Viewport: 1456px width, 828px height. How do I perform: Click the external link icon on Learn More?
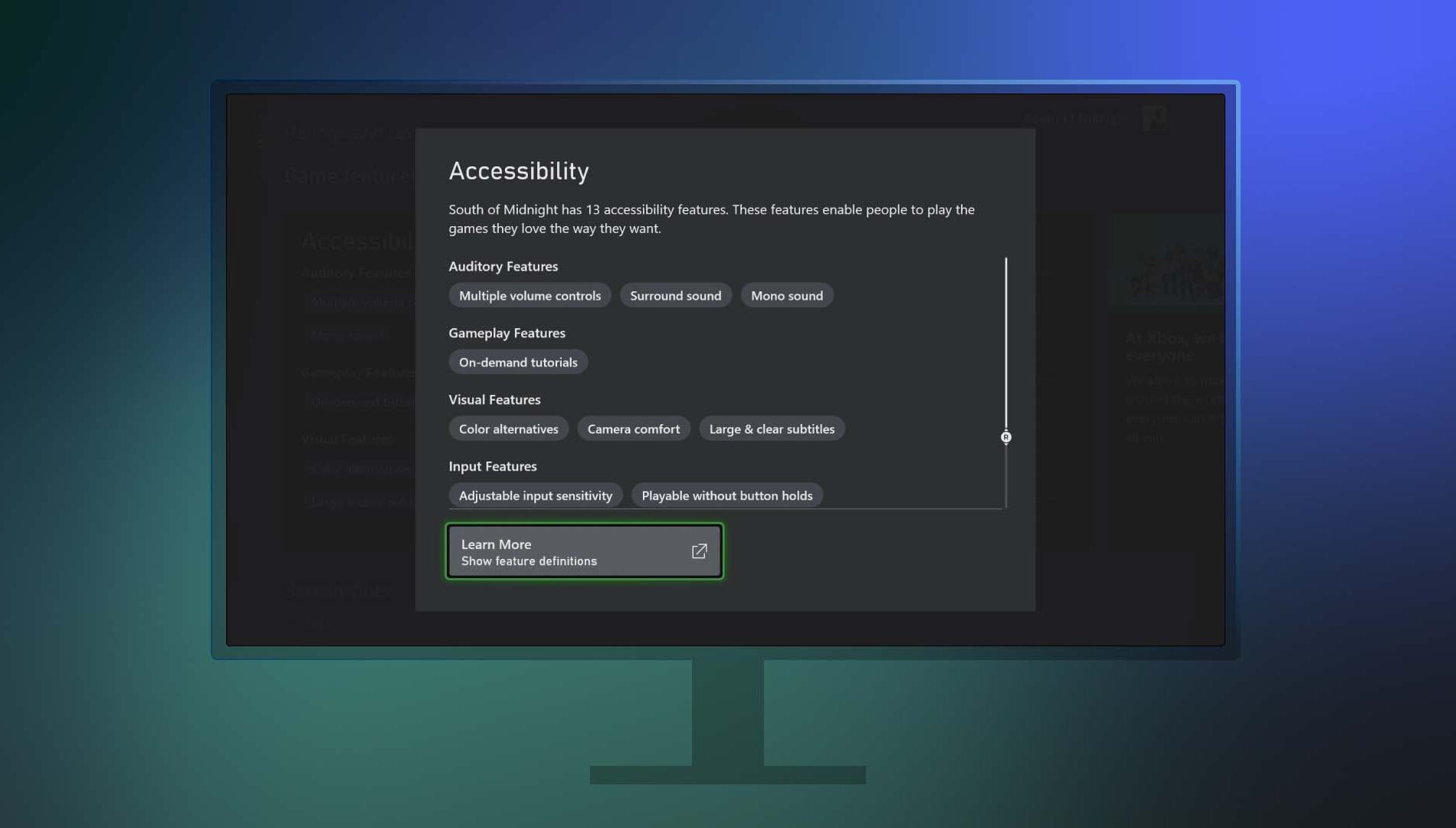point(699,551)
